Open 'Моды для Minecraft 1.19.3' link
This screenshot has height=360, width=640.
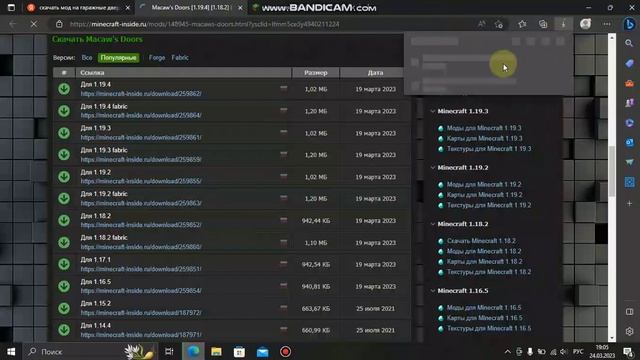coord(484,128)
